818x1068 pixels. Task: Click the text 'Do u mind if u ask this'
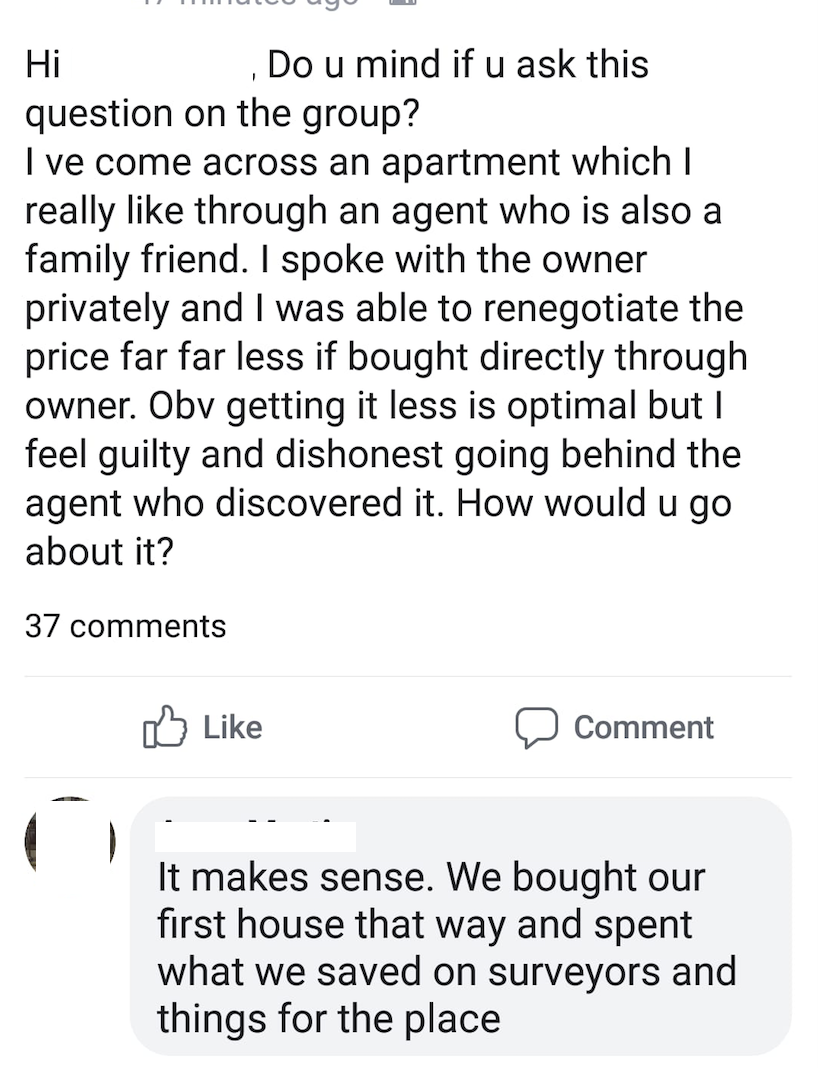click(x=458, y=65)
